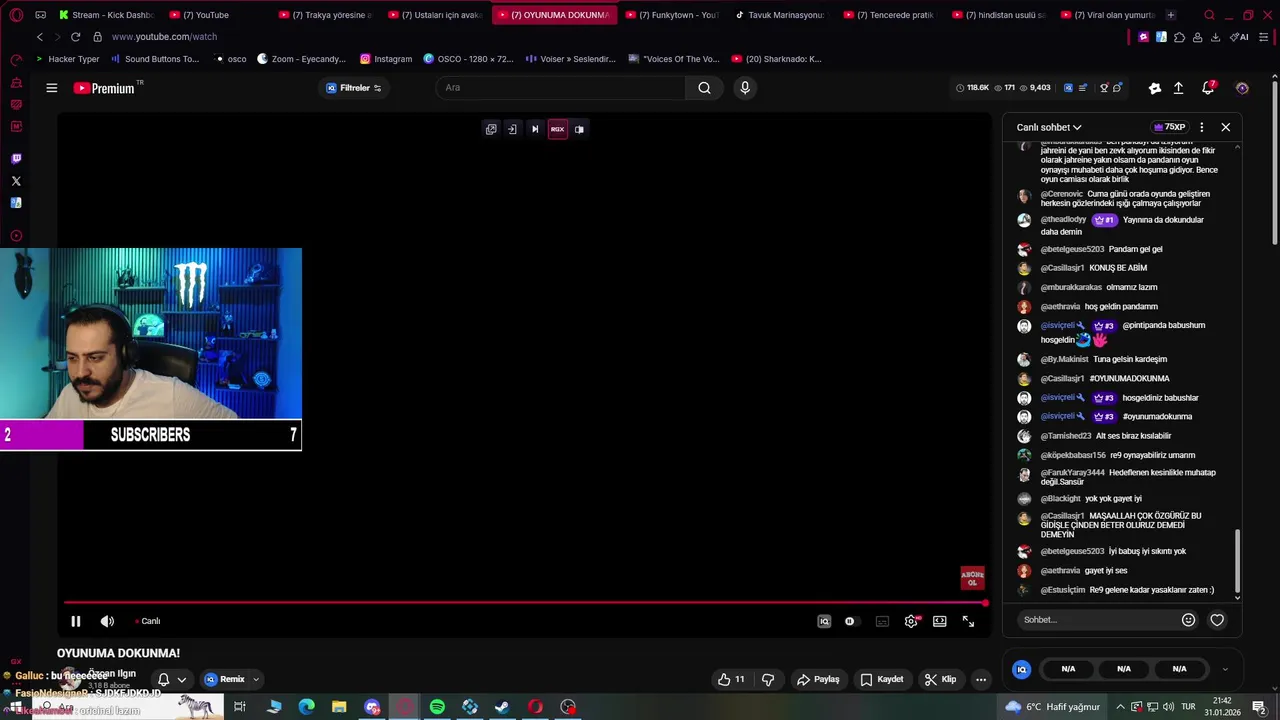
Task: Open the YouTube account avatar menu
Action: point(1242,88)
